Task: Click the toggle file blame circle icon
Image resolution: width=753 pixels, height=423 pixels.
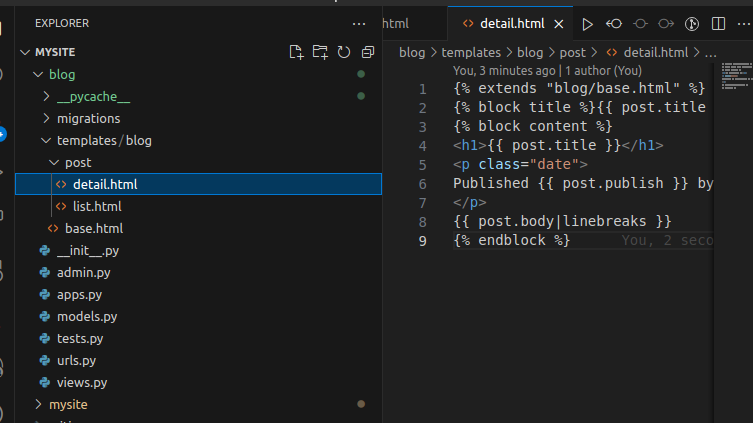Action: 640,24
